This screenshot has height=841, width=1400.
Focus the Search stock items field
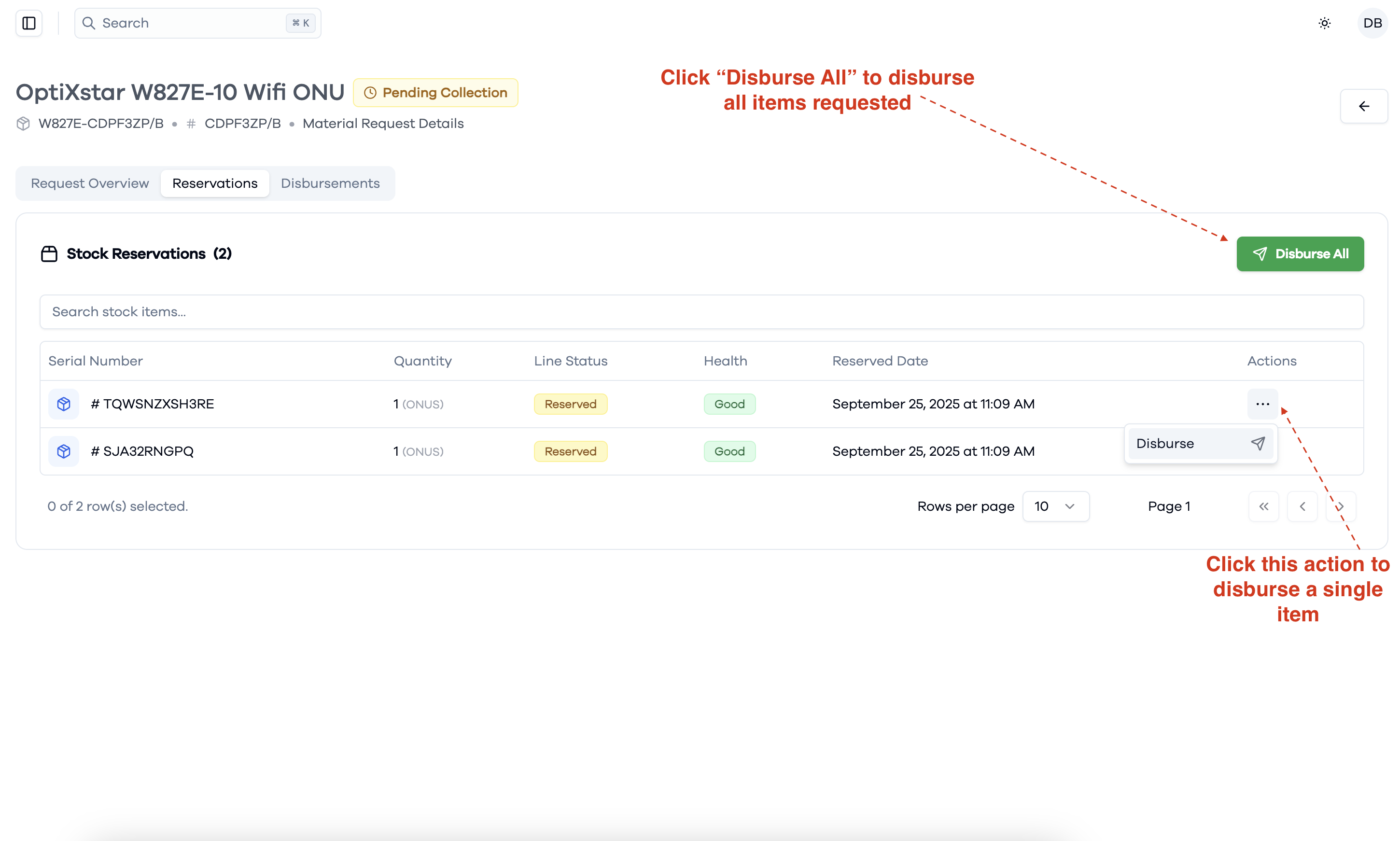click(x=701, y=312)
